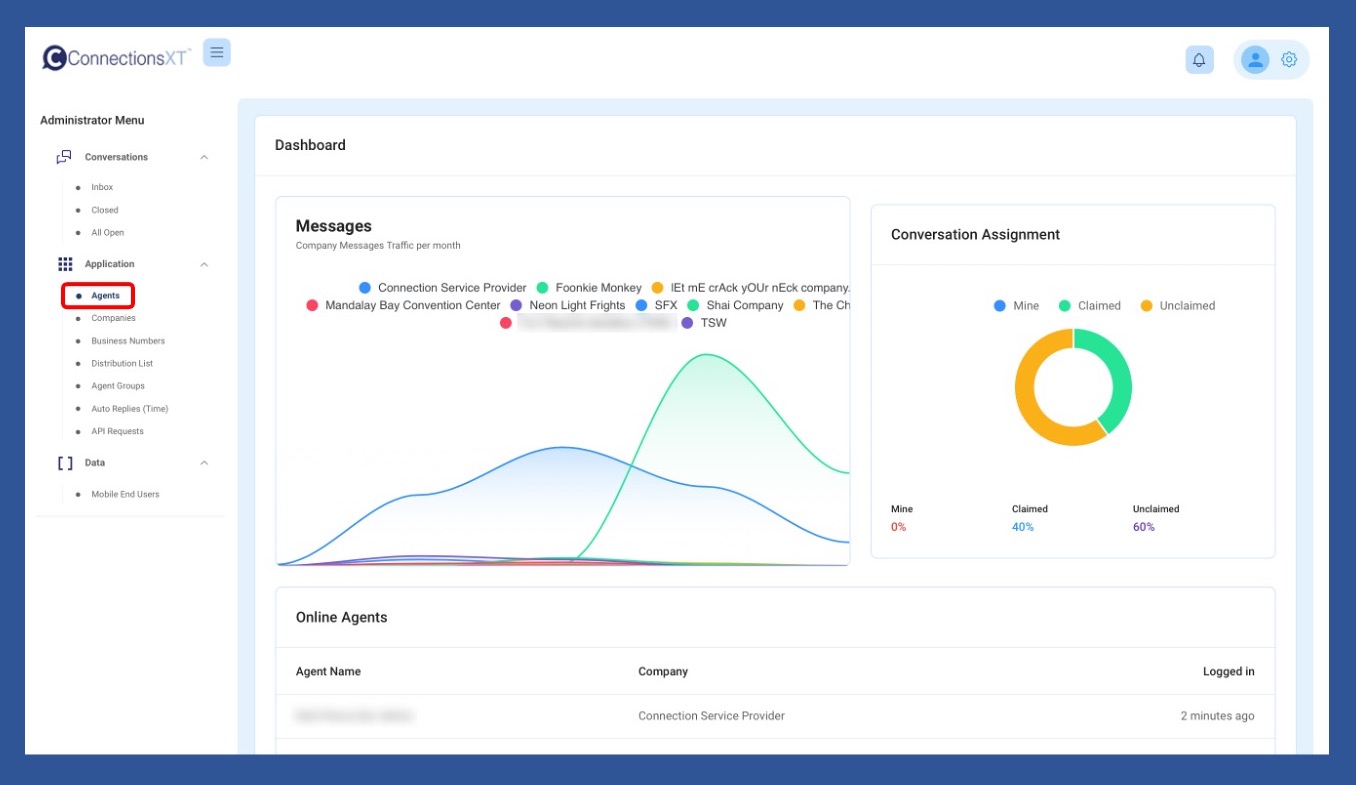Click the Data brackets icon
The height and width of the screenshot is (785, 1356).
coord(65,463)
